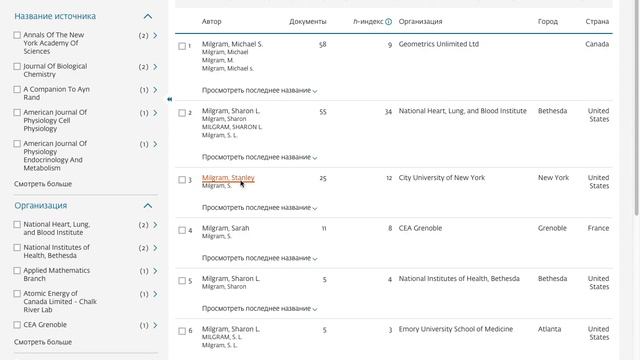Viewport: 640px width, 360px height.
Task: Open author profile Milgram, Michael S.
Action: [232, 44]
